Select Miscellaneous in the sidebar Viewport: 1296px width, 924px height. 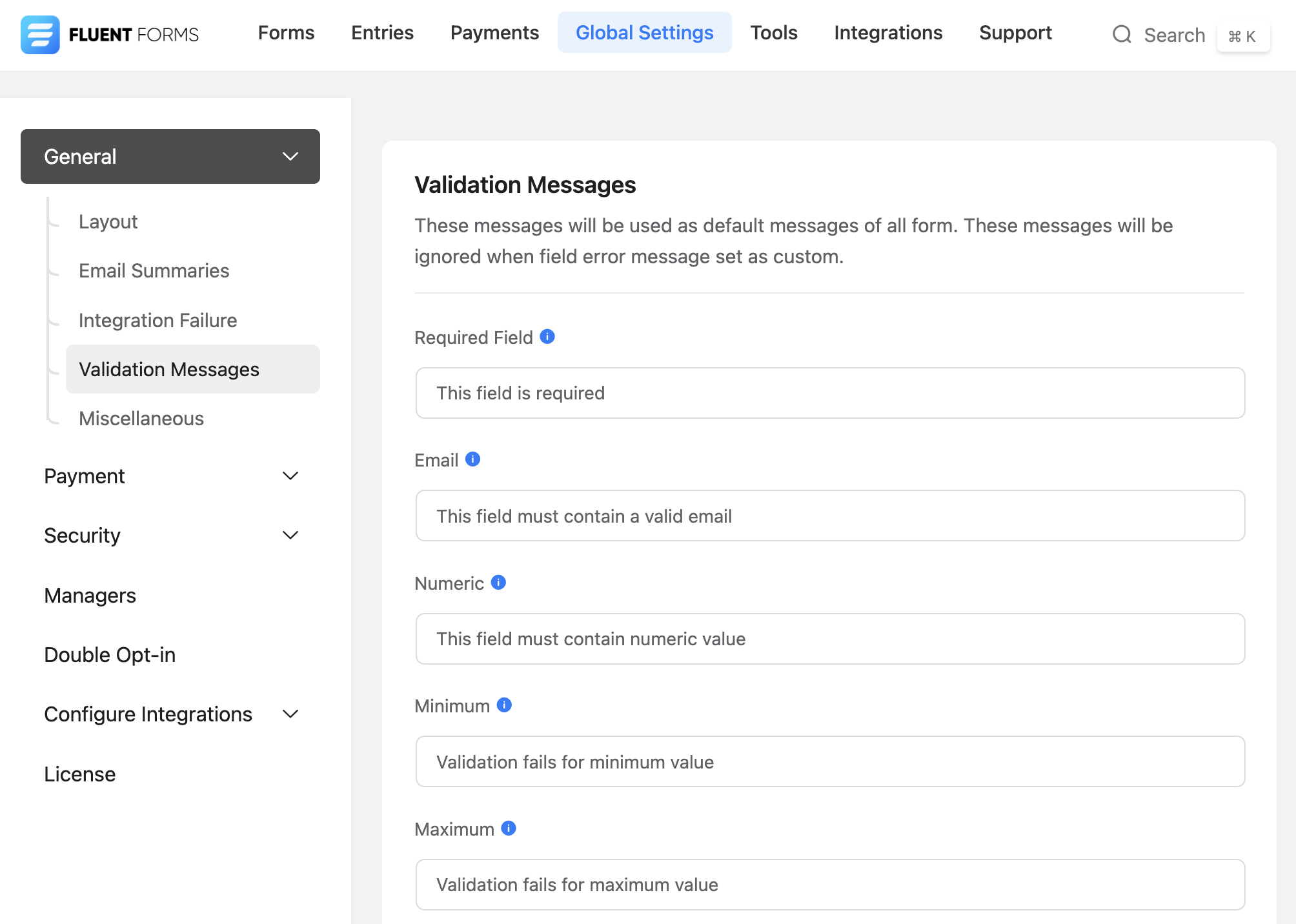pyautogui.click(x=141, y=419)
